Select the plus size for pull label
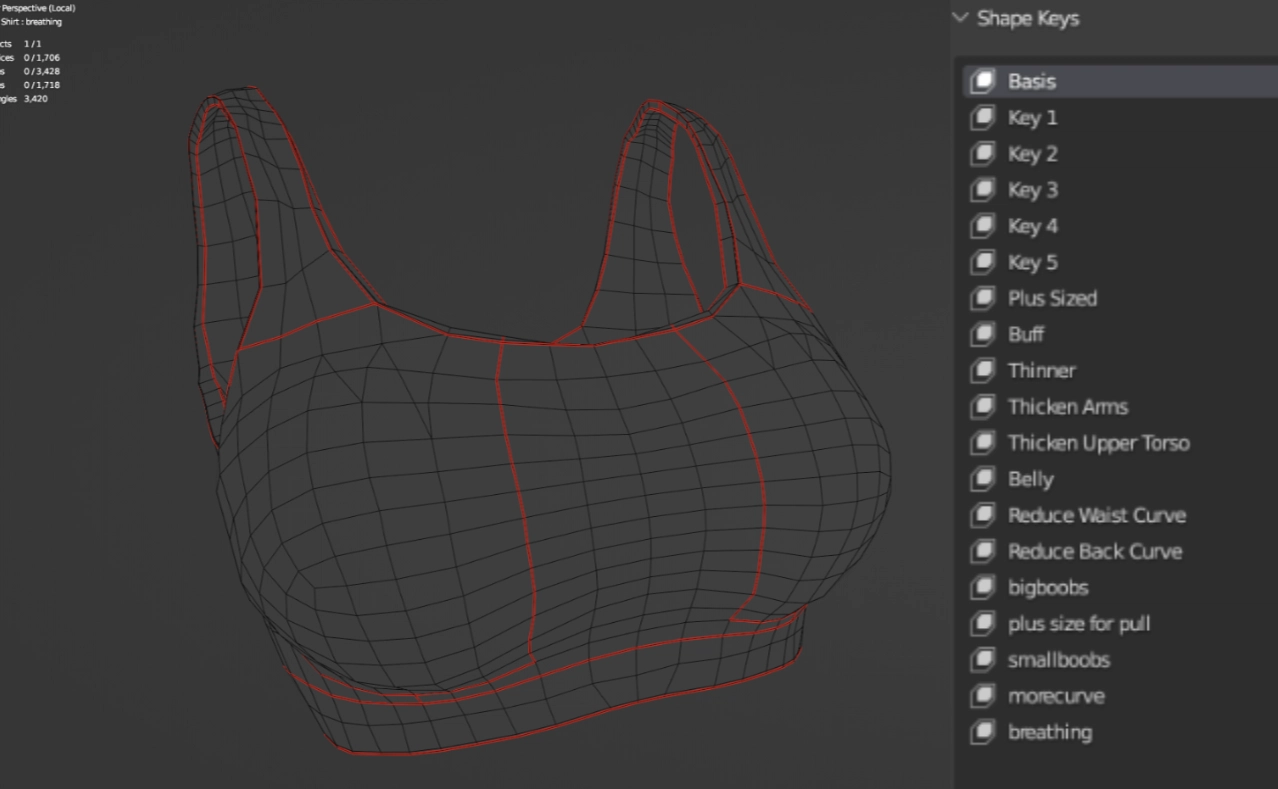The width and height of the screenshot is (1278, 789). tap(1078, 624)
